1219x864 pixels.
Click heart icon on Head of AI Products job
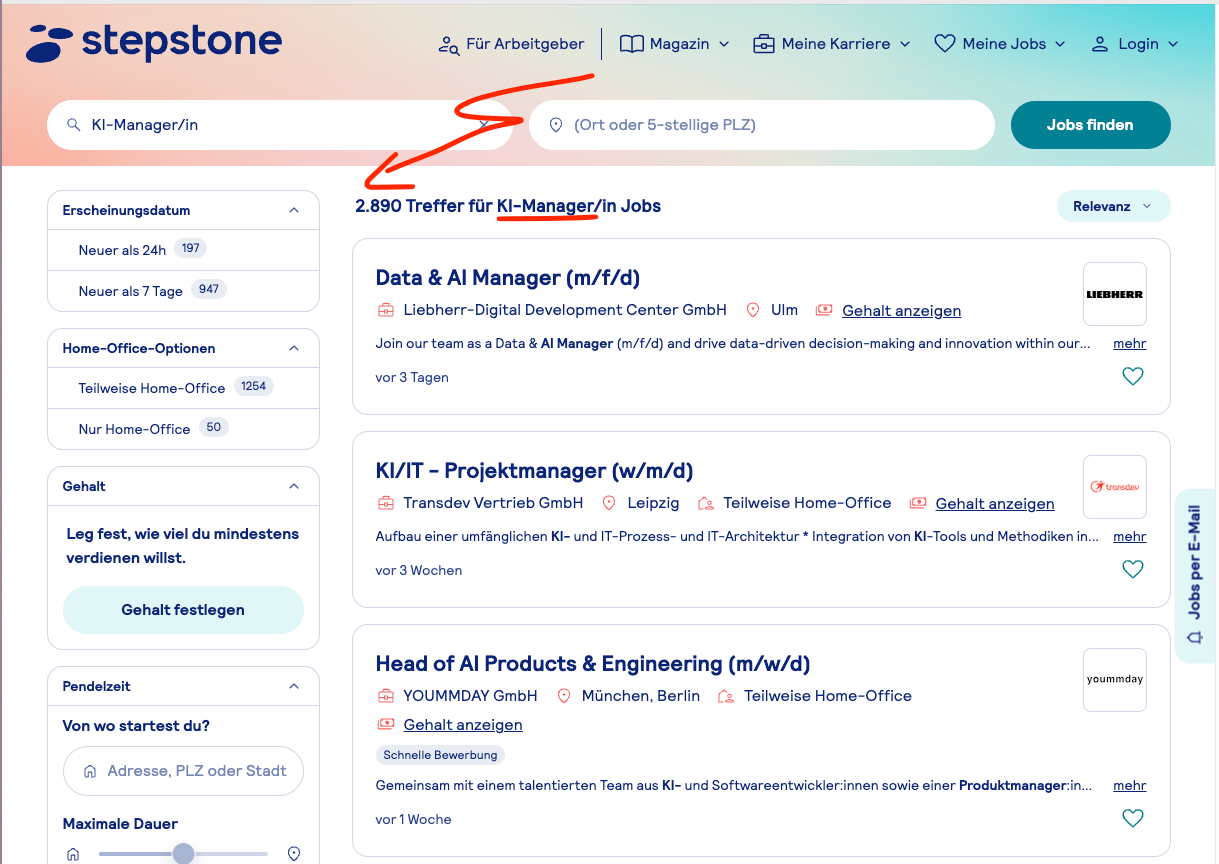[x=1132, y=819]
